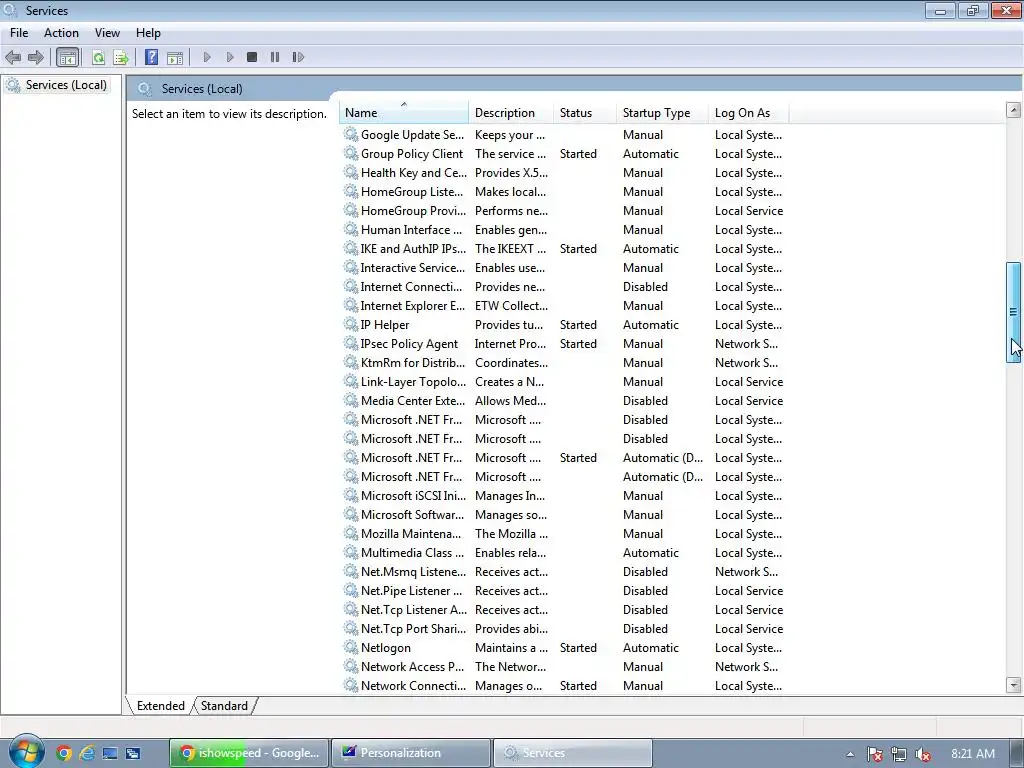Click the Show/Hide Action Pane icon
Viewport: 1024px width, 768px height.
174,57
